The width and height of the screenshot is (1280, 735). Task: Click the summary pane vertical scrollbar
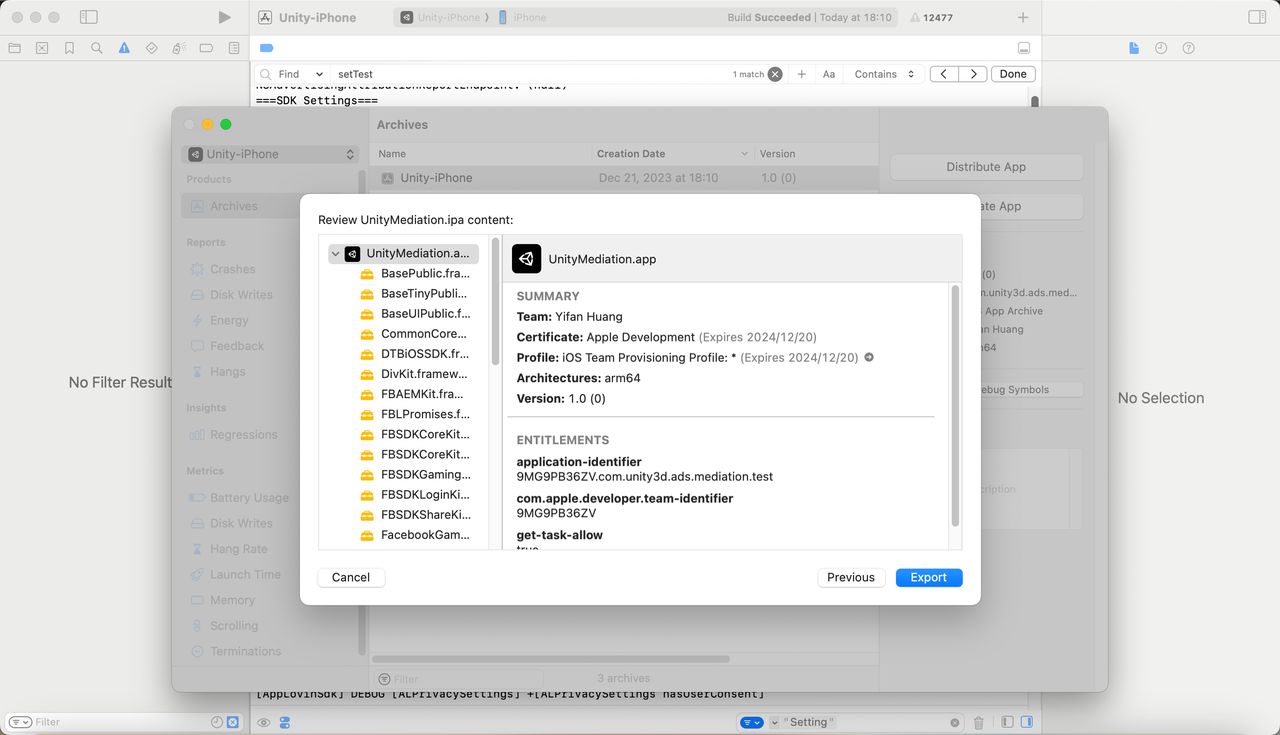pyautogui.click(x=955, y=406)
